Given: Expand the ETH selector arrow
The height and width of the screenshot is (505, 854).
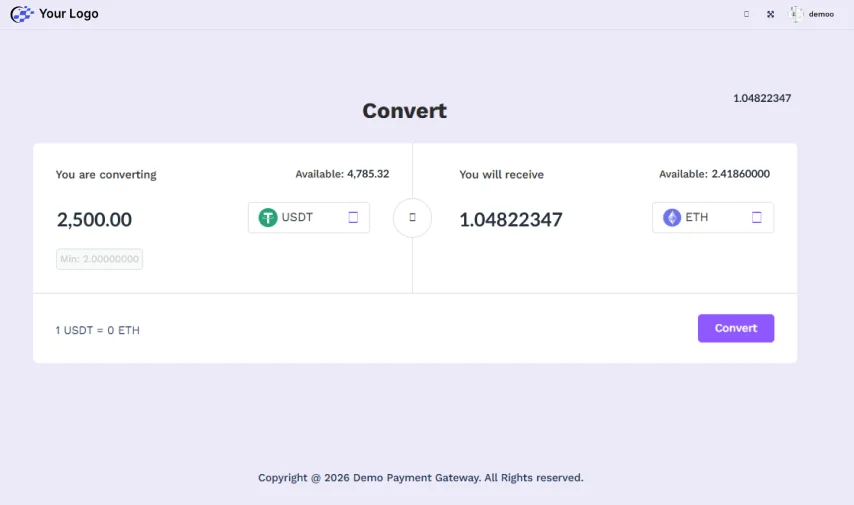Looking at the screenshot, I should [x=757, y=217].
